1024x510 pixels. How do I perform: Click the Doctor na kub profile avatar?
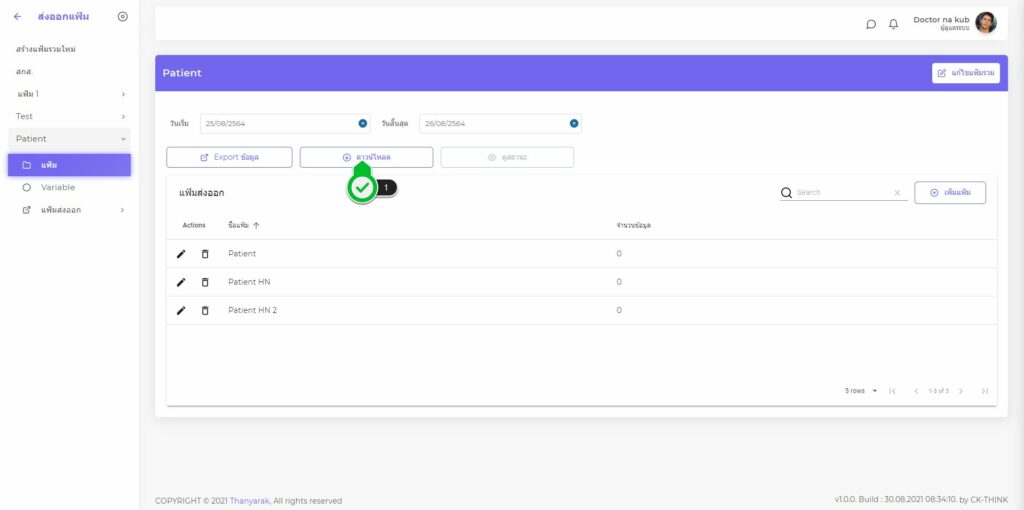(985, 23)
